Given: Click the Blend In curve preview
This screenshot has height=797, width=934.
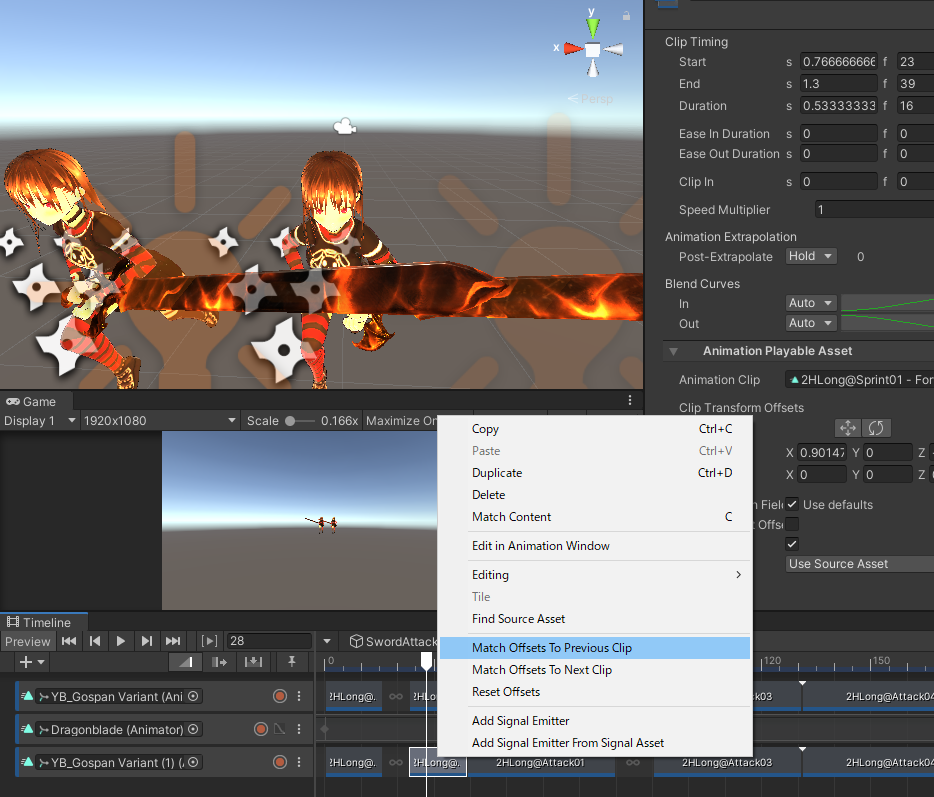Looking at the screenshot, I should point(887,303).
